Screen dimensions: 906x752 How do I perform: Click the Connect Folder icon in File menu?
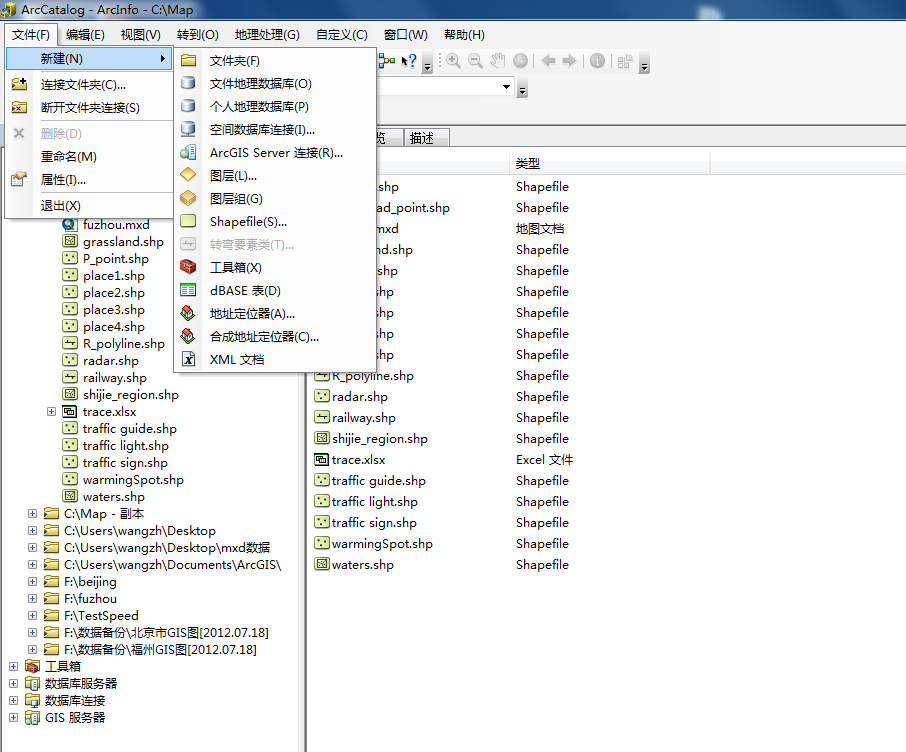coord(19,84)
